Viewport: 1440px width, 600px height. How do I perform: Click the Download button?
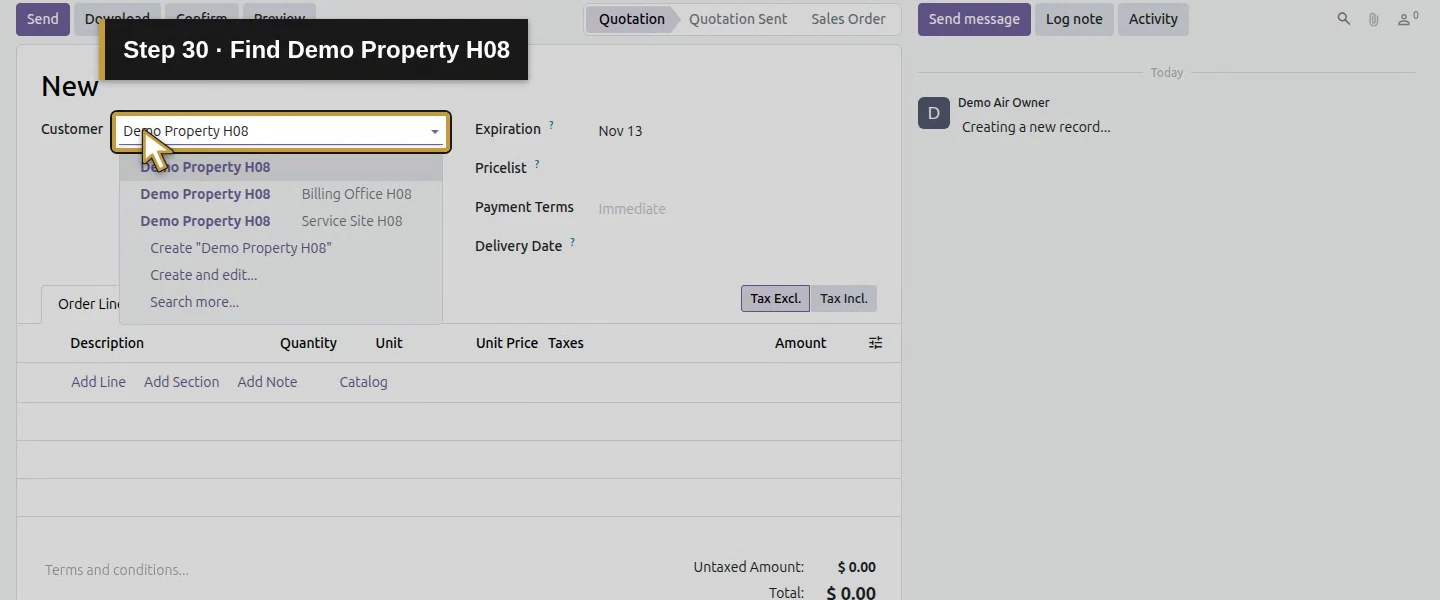coord(117,19)
